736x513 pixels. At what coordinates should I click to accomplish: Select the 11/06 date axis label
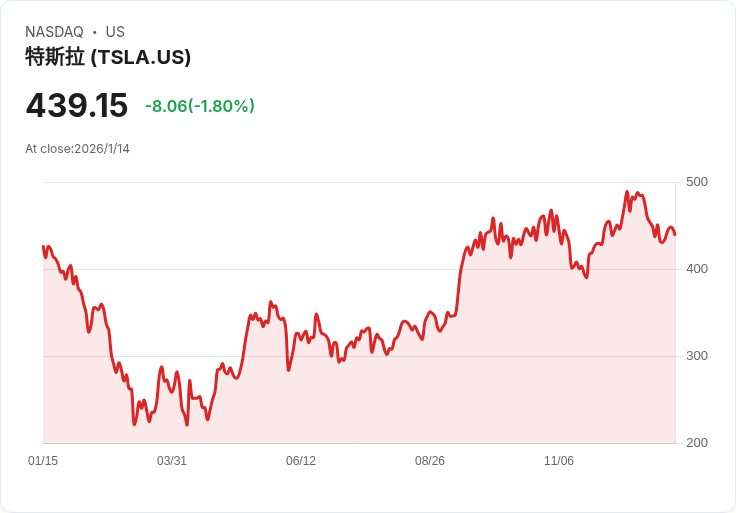[559, 461]
